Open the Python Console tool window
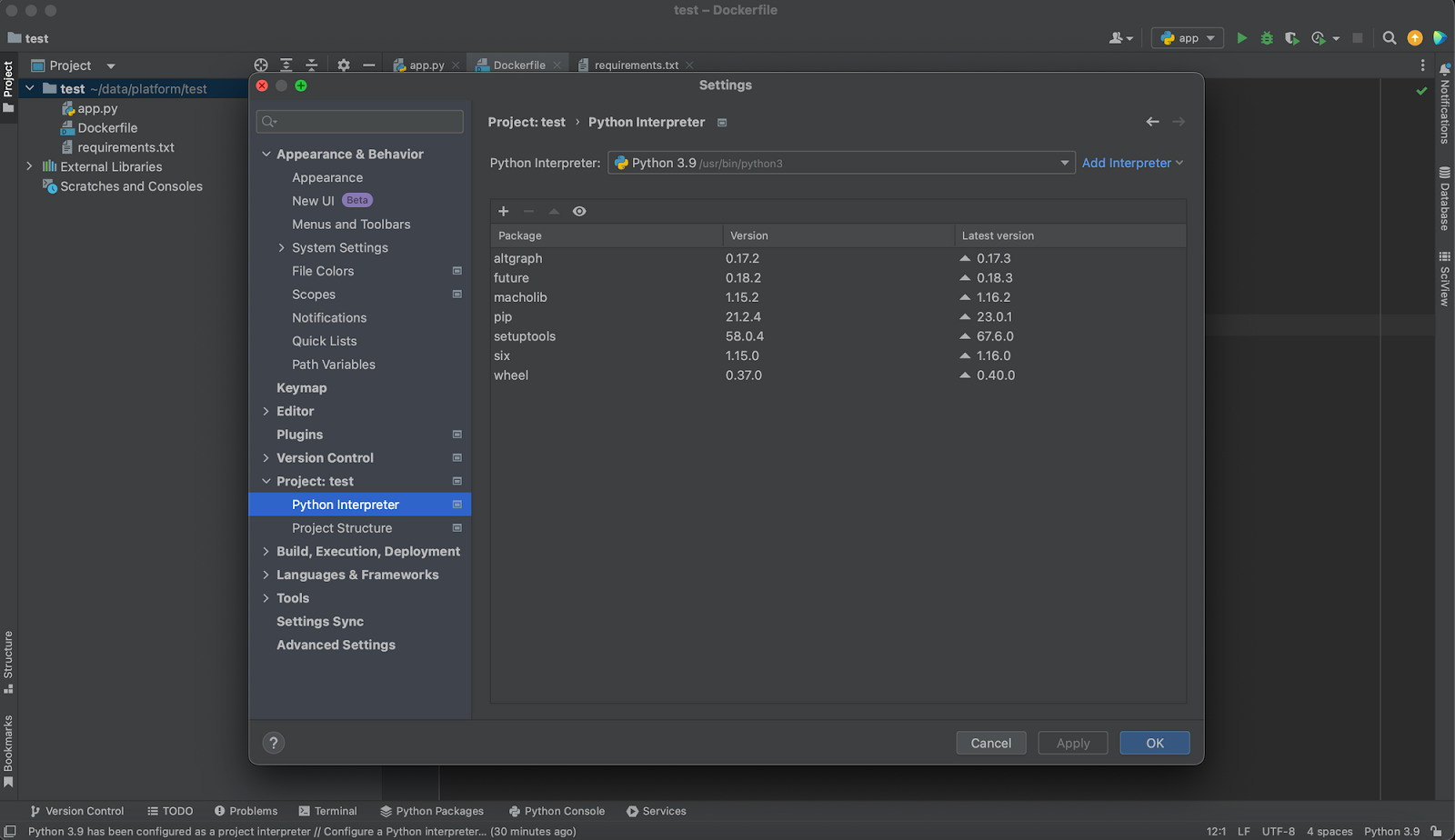The height and width of the screenshot is (840, 1455). click(x=564, y=810)
